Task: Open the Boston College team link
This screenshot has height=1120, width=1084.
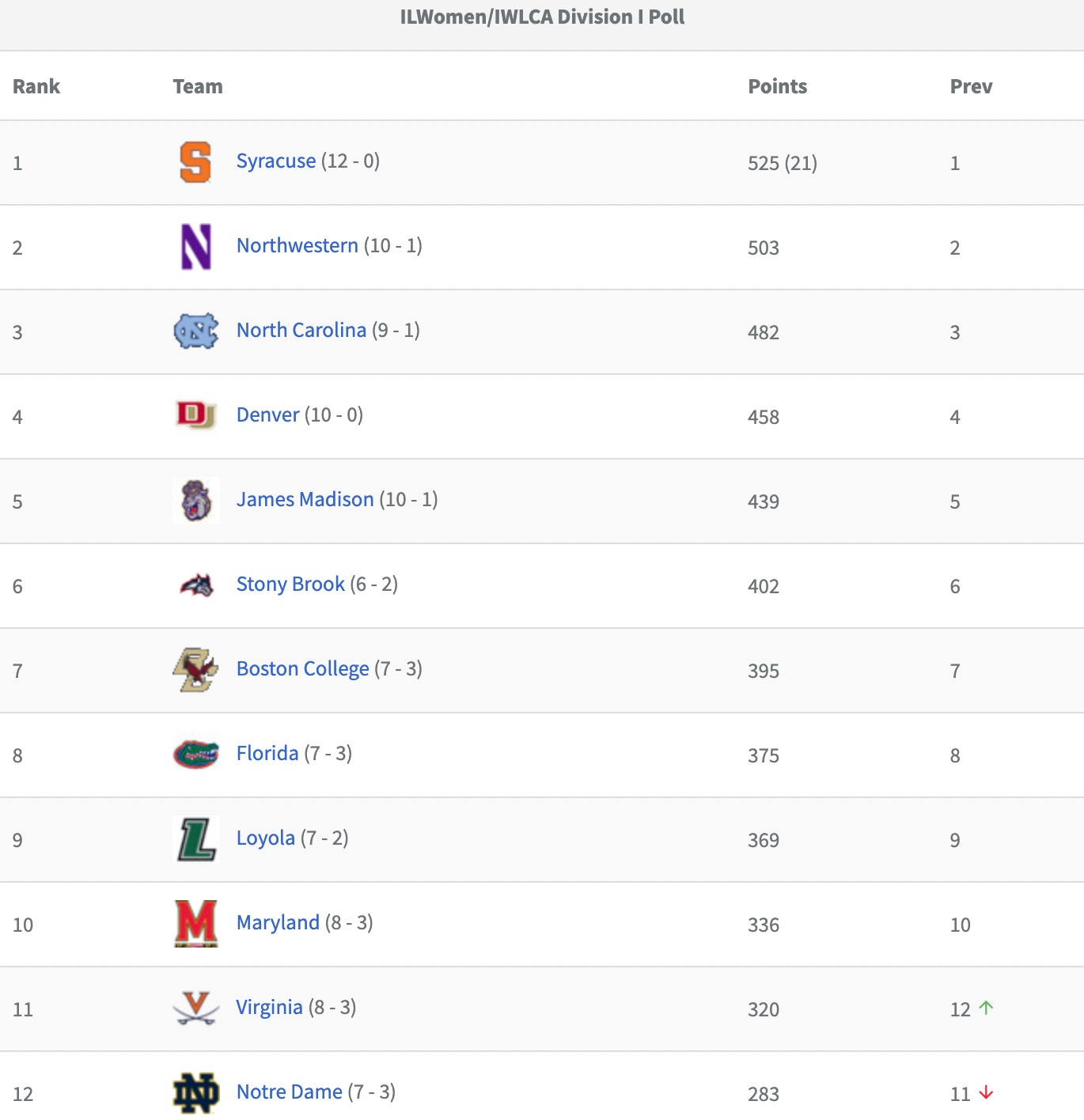Action: pos(303,669)
